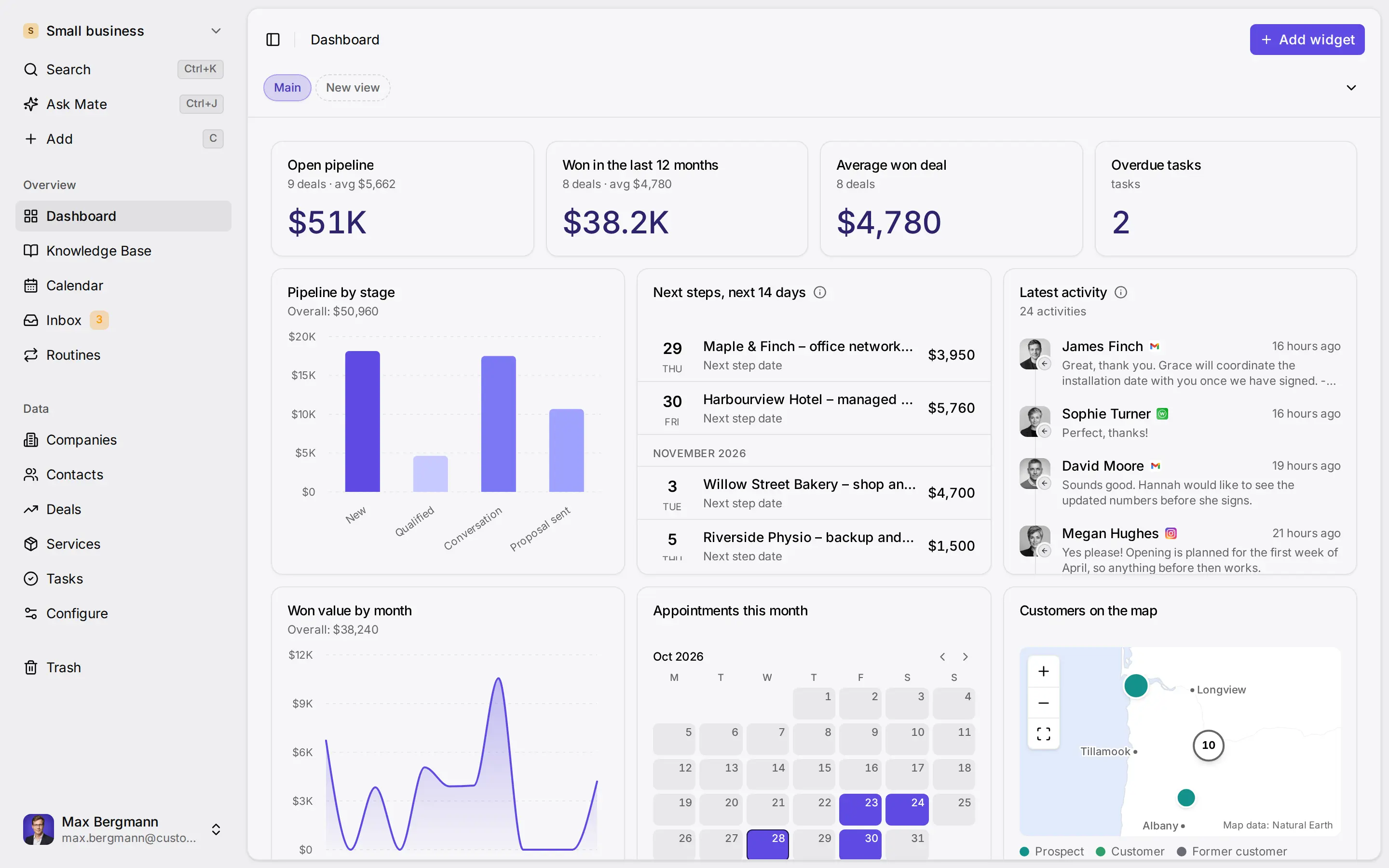The width and height of the screenshot is (1389, 868).
Task: Open the Tasks check-circle icon
Action: [30, 579]
